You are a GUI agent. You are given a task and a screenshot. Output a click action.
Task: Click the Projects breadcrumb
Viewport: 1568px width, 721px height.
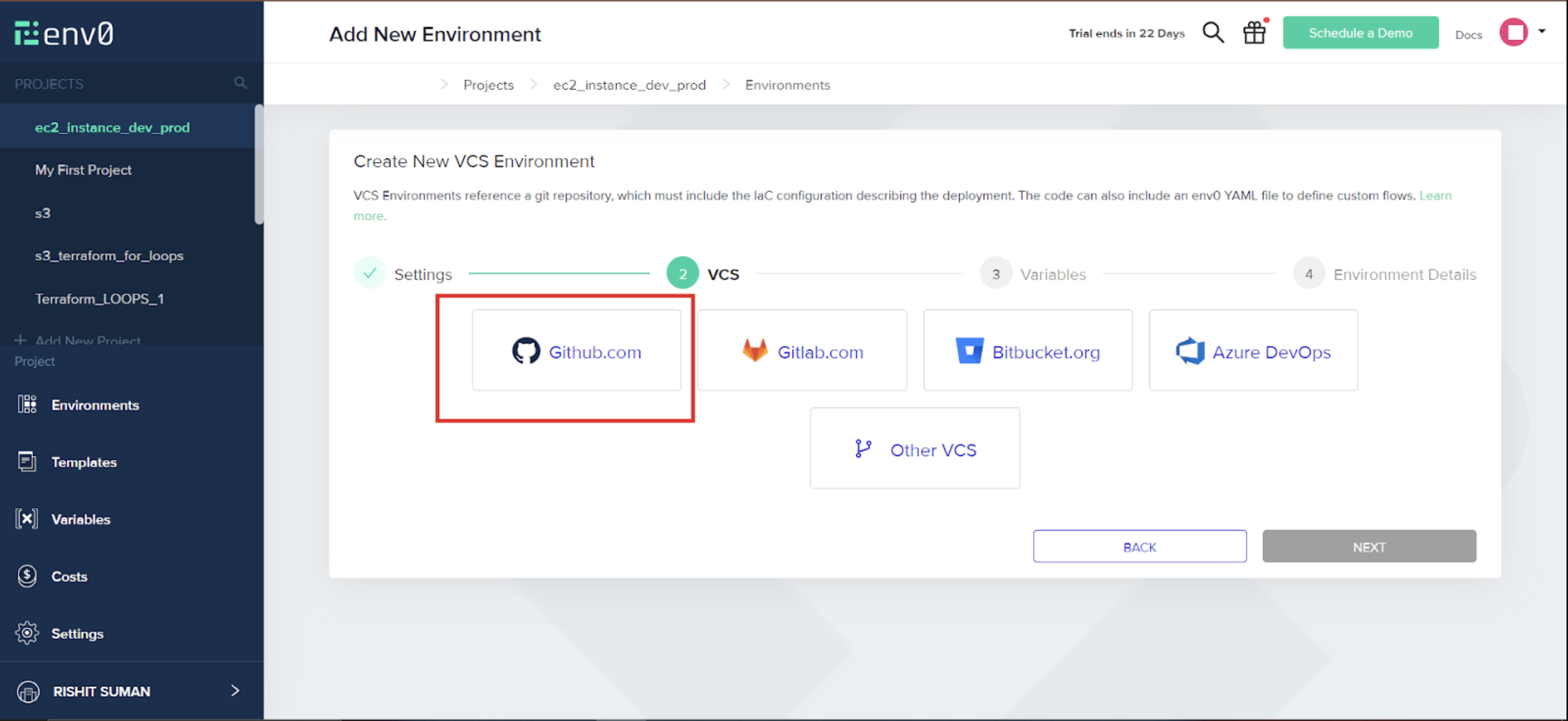pyautogui.click(x=488, y=85)
